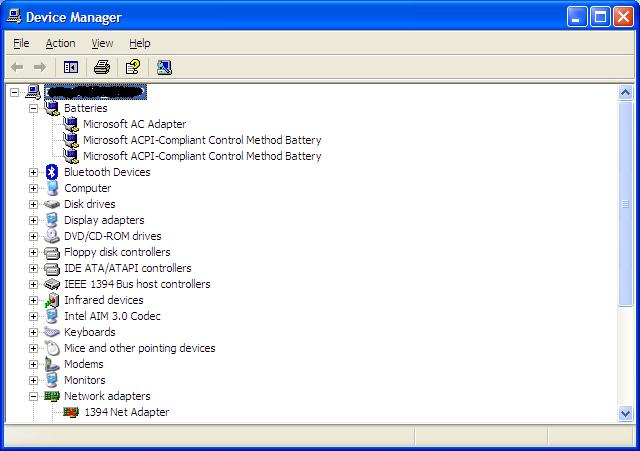Toggle the console tree pane icon
The width and height of the screenshot is (640, 451).
(71, 67)
